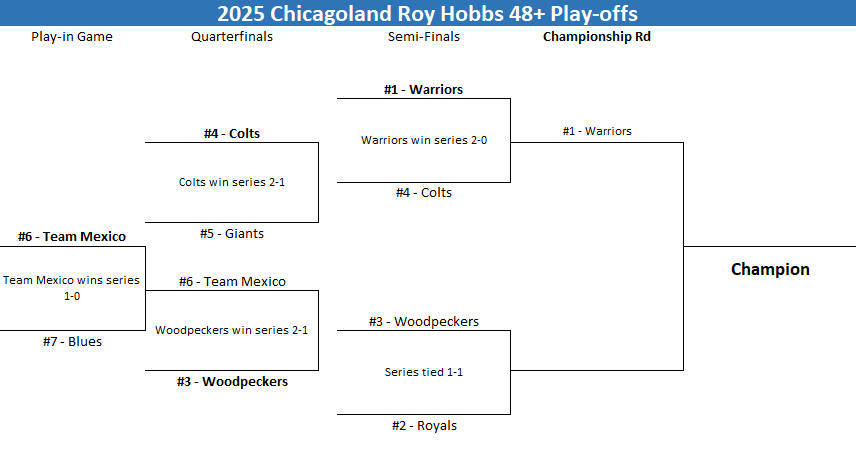856x449 pixels.
Task: Select the '#5 - Giants' entry
Action: pyautogui.click(x=232, y=233)
